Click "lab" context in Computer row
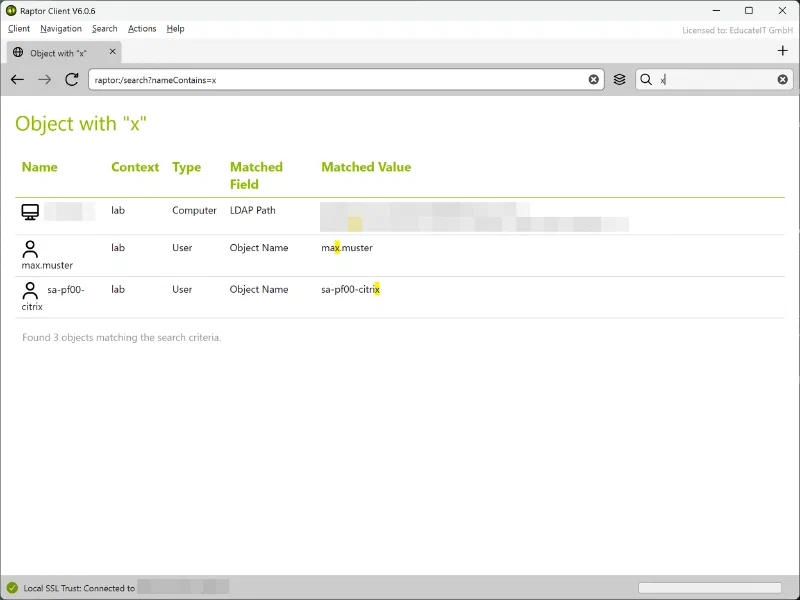800x600 pixels. (x=118, y=211)
